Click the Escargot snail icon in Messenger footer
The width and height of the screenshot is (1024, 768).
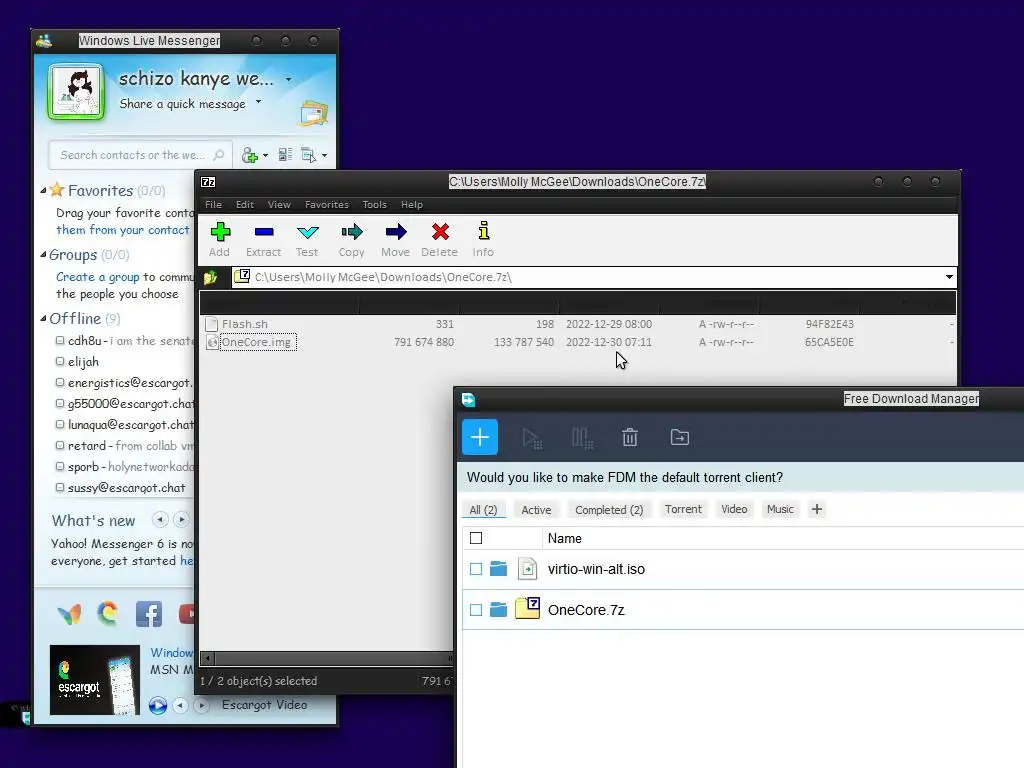108,614
